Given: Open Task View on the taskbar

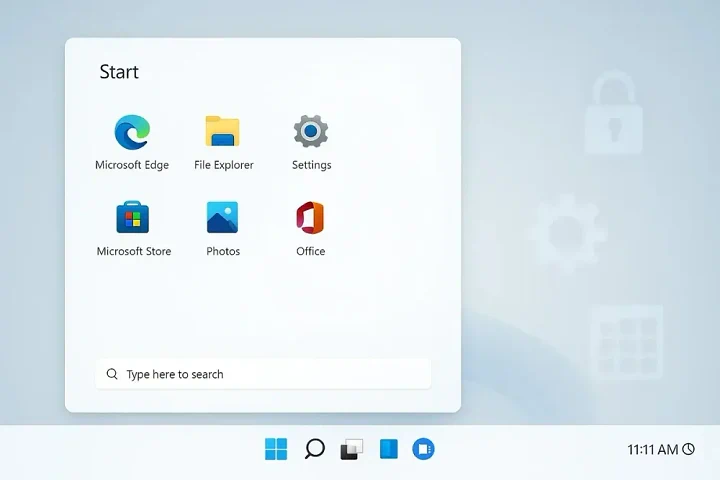Looking at the screenshot, I should [x=352, y=449].
